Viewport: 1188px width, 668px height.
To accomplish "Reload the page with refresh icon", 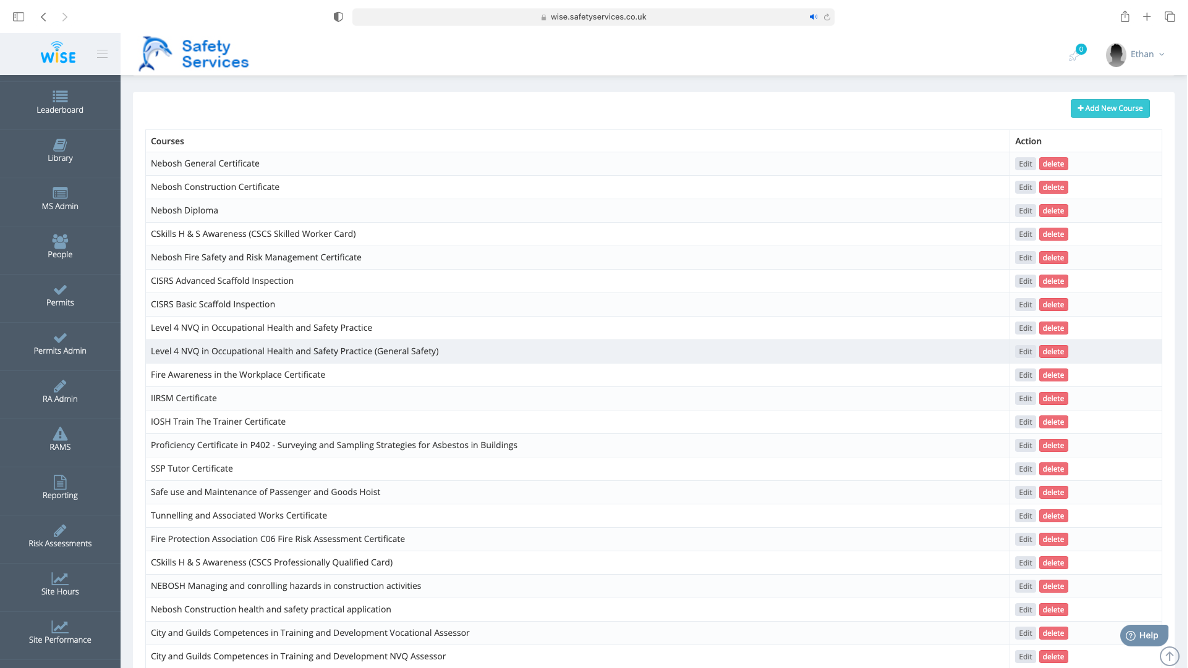I will point(827,17).
